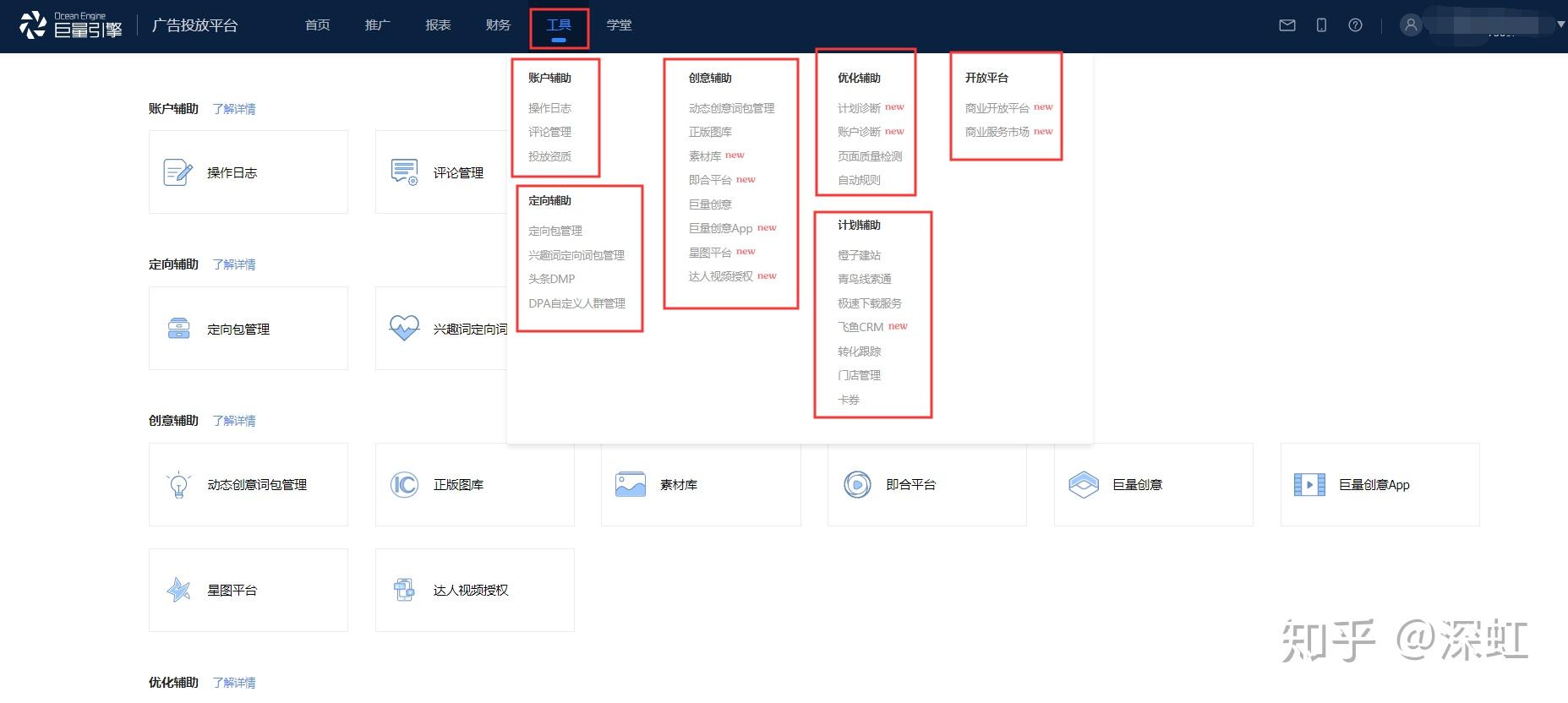Click the 巨量创意App film icon
The image size is (1568, 703).
click(x=1309, y=485)
